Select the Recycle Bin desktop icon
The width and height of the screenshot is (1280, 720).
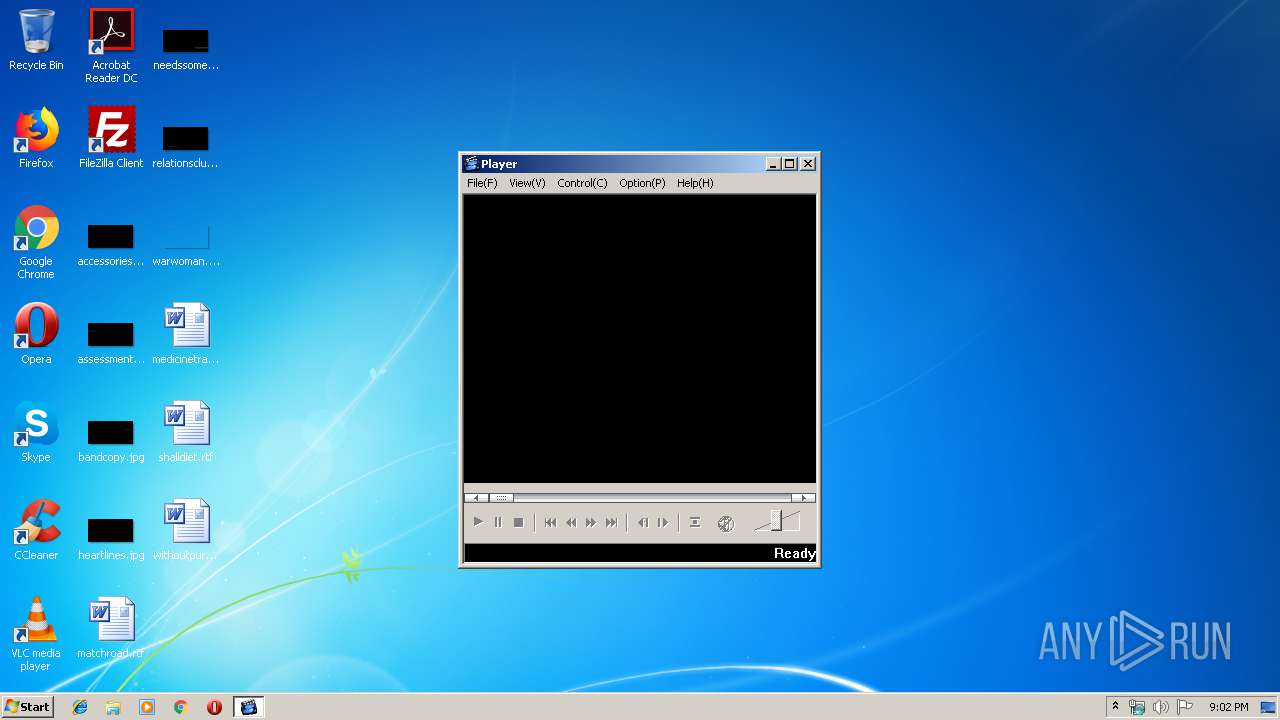pos(36,40)
